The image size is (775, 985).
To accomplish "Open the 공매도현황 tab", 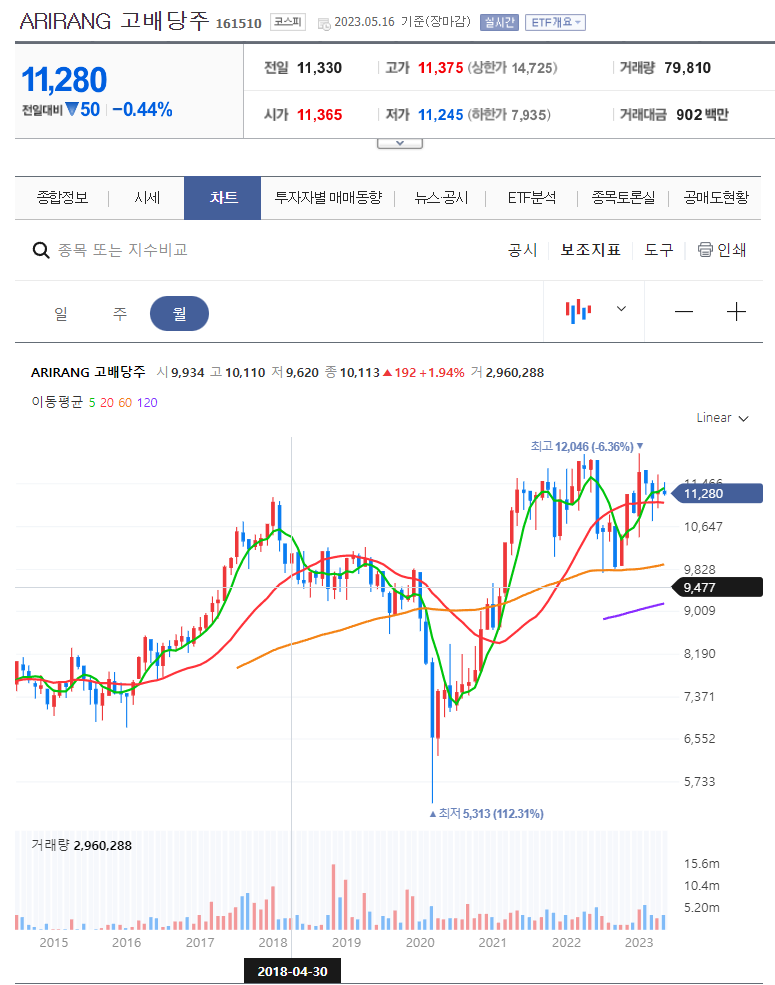I will point(716,198).
